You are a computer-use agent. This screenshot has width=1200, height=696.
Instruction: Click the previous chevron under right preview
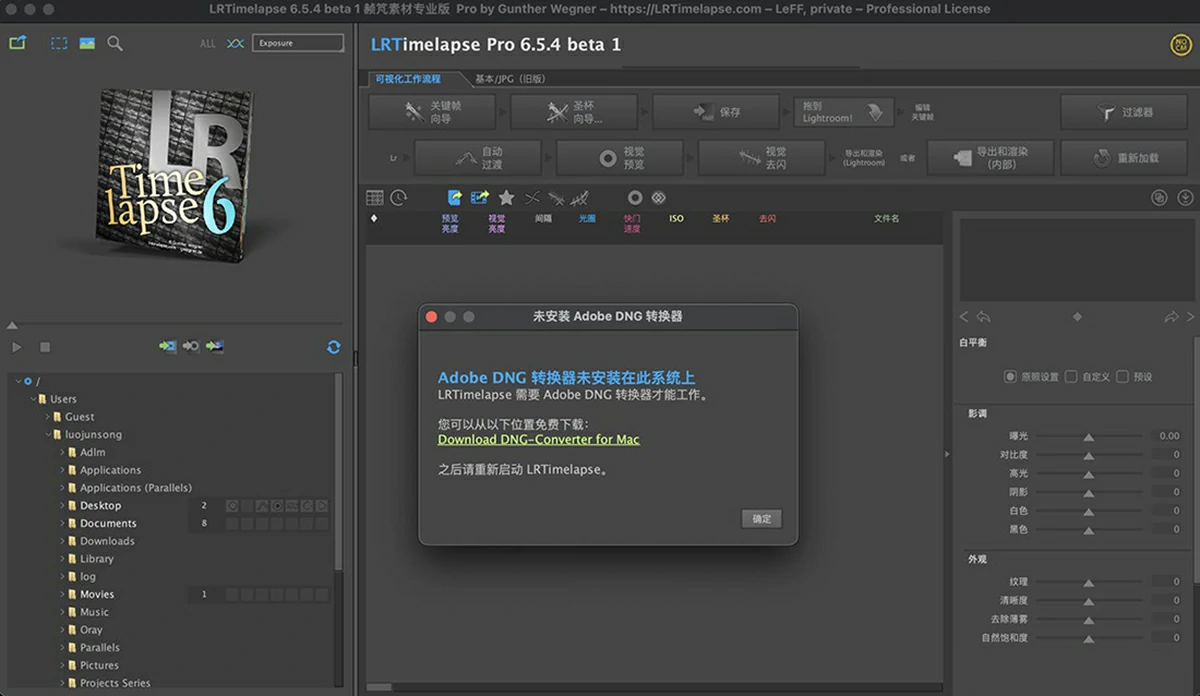point(964,317)
